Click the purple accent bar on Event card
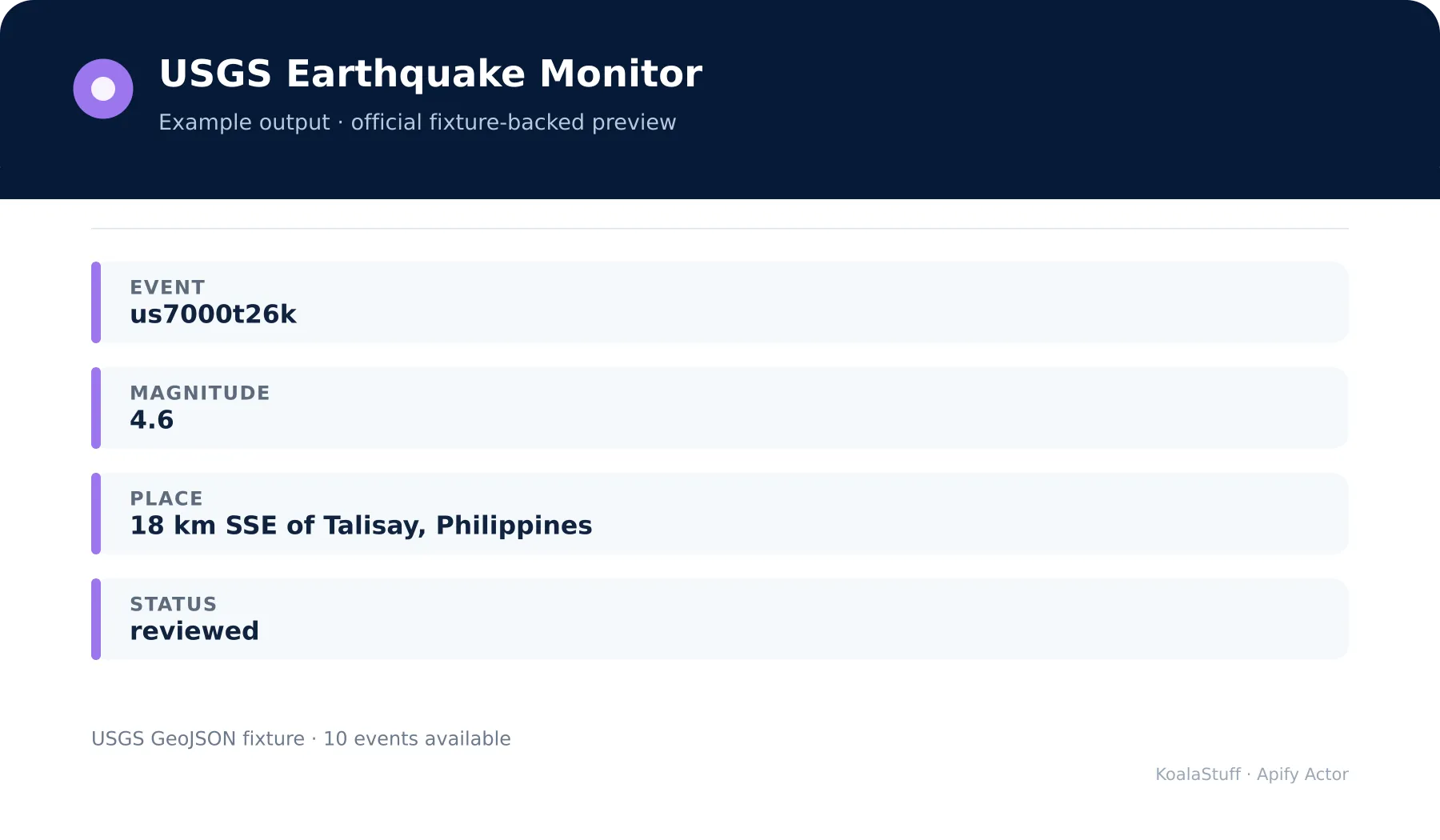1440x840 pixels. 96,302
